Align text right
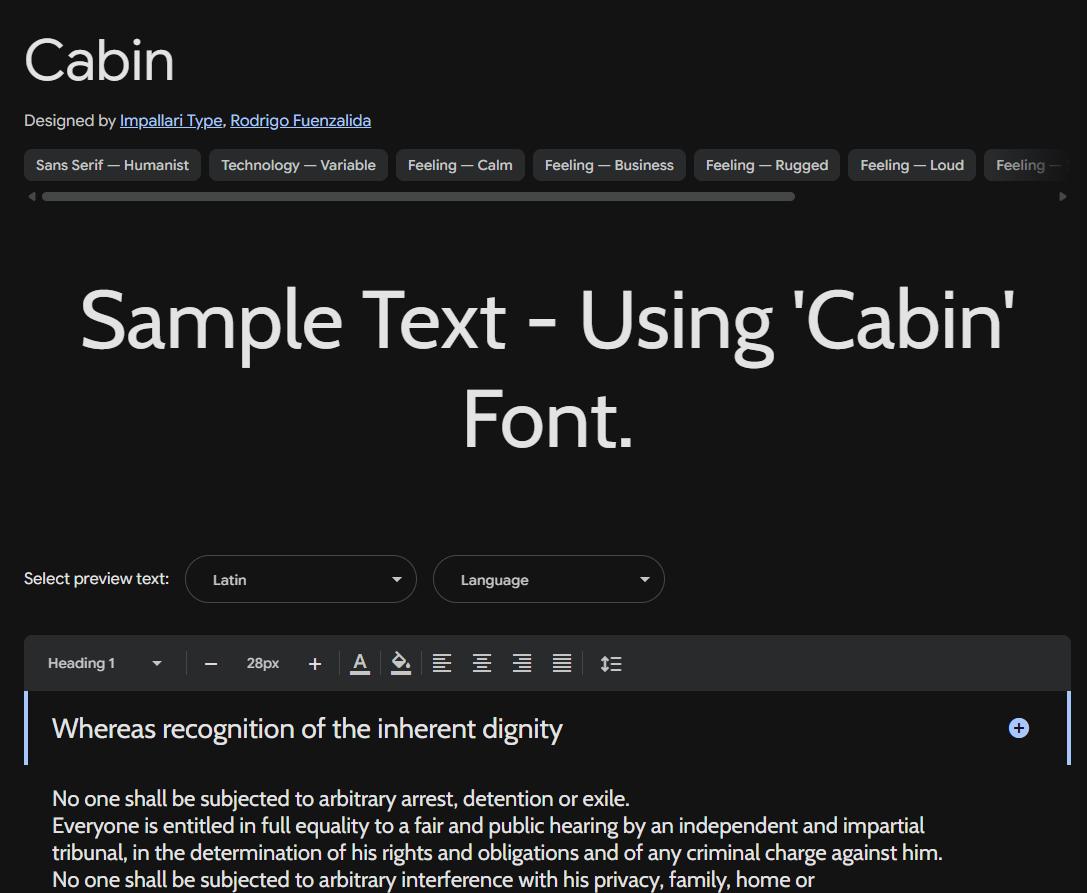The image size is (1087, 893). pos(522,664)
